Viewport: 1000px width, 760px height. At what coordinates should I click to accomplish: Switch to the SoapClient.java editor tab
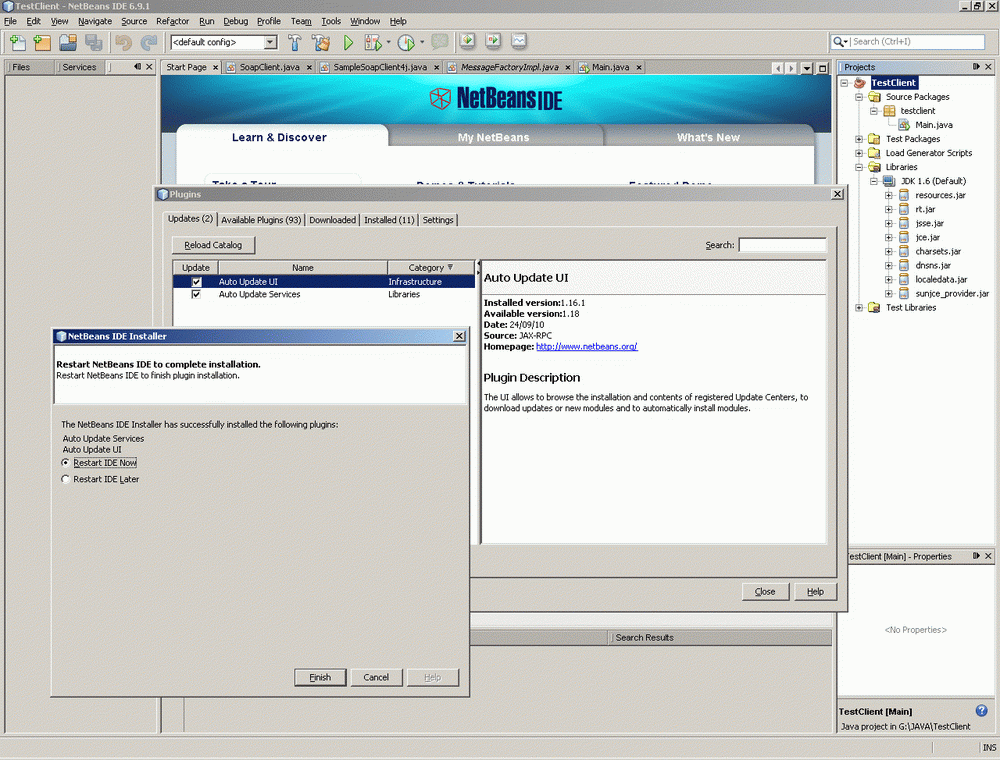[269, 68]
